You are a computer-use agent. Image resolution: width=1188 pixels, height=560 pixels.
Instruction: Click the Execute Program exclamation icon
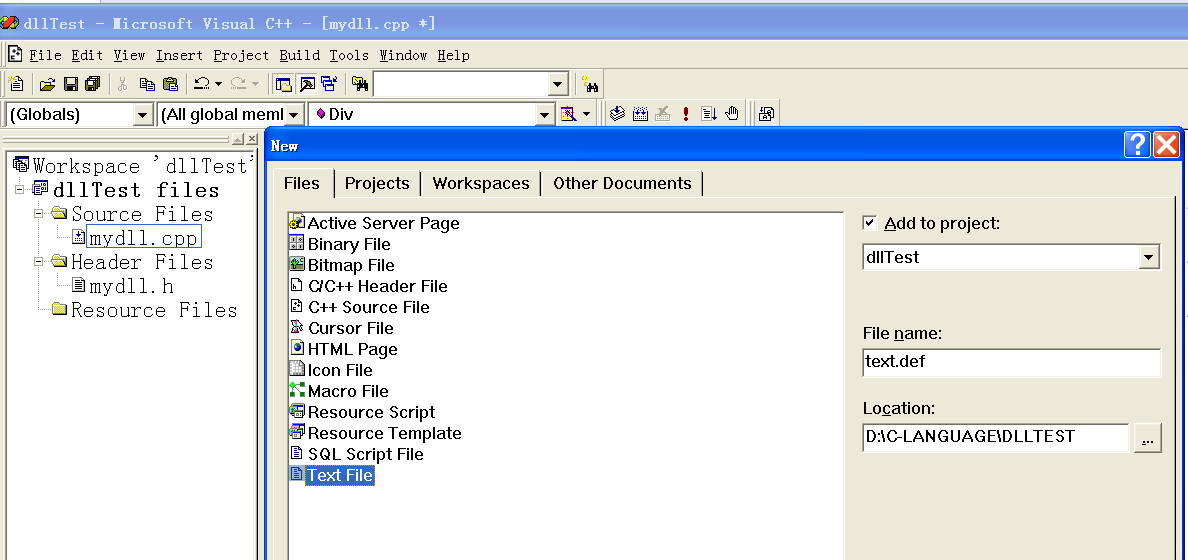[x=686, y=114]
